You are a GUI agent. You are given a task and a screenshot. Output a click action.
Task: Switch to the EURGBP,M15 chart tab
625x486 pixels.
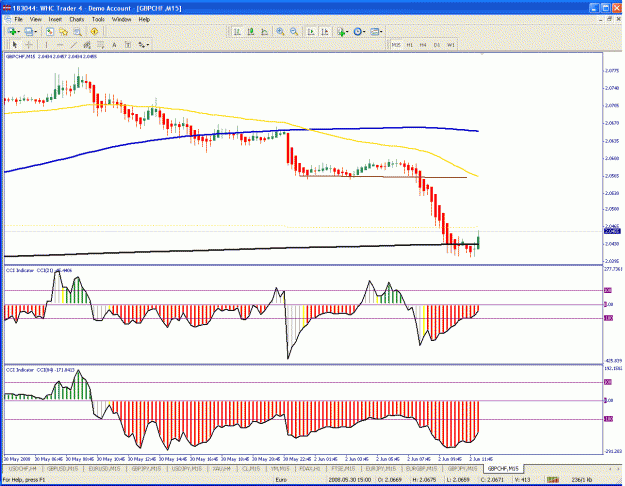(x=422, y=468)
